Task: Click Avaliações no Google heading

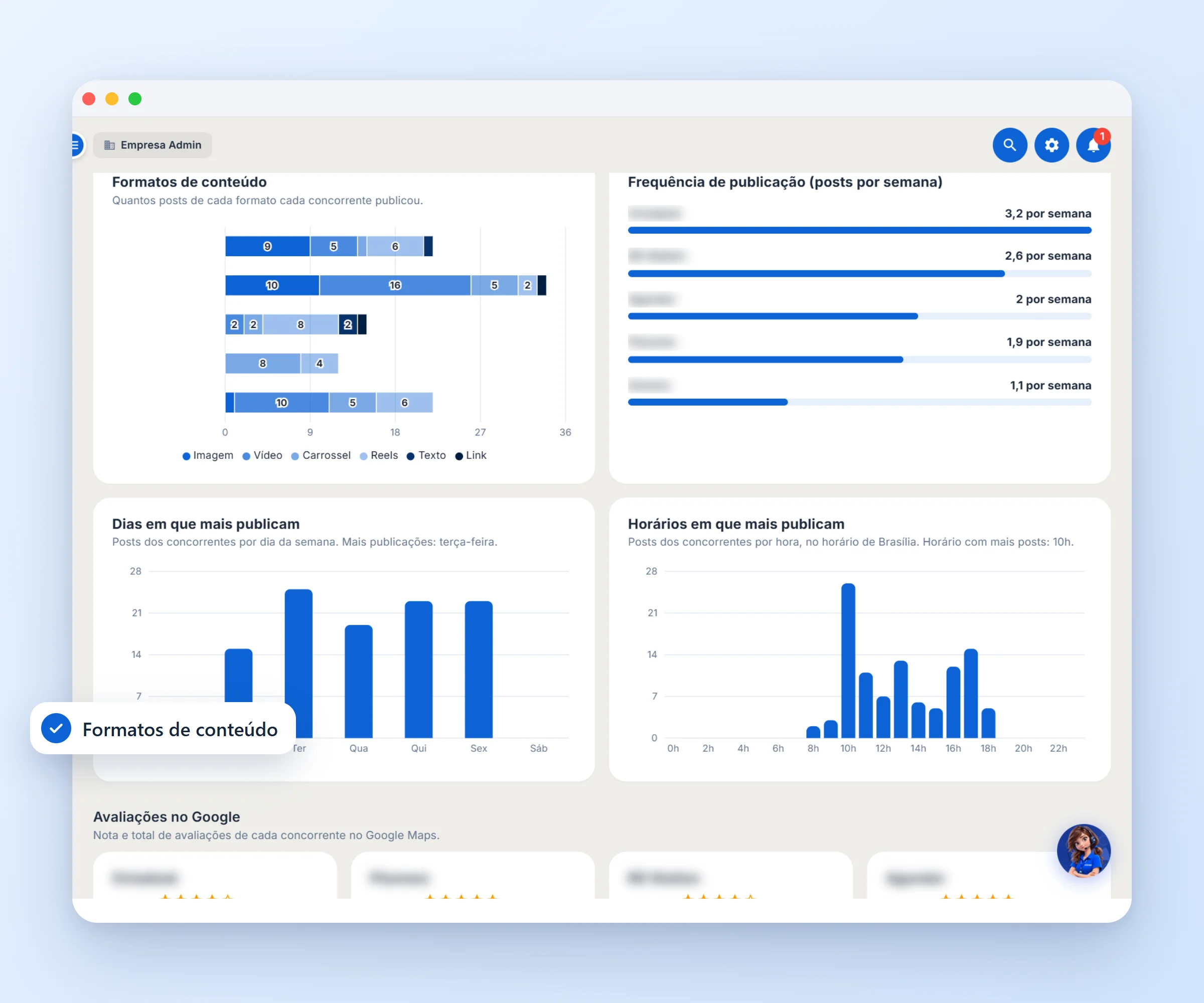Action: [167, 817]
